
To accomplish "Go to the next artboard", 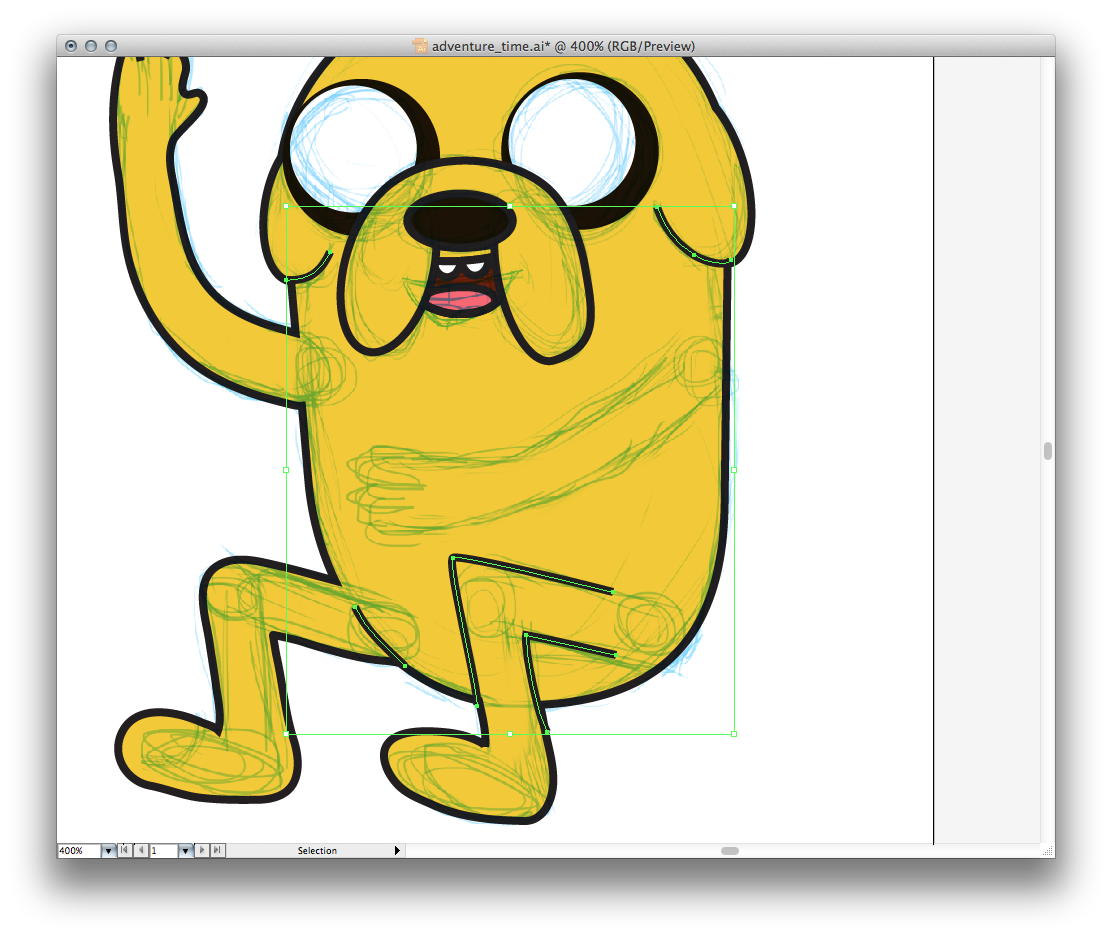I will (203, 851).
